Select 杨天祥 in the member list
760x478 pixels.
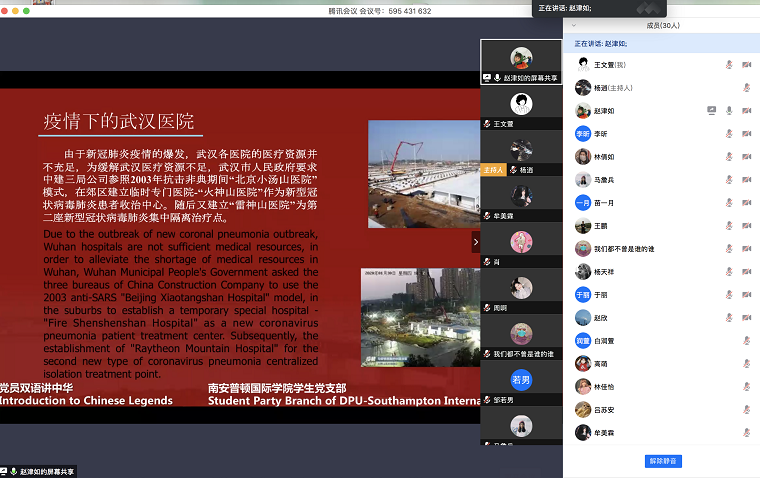click(606, 272)
